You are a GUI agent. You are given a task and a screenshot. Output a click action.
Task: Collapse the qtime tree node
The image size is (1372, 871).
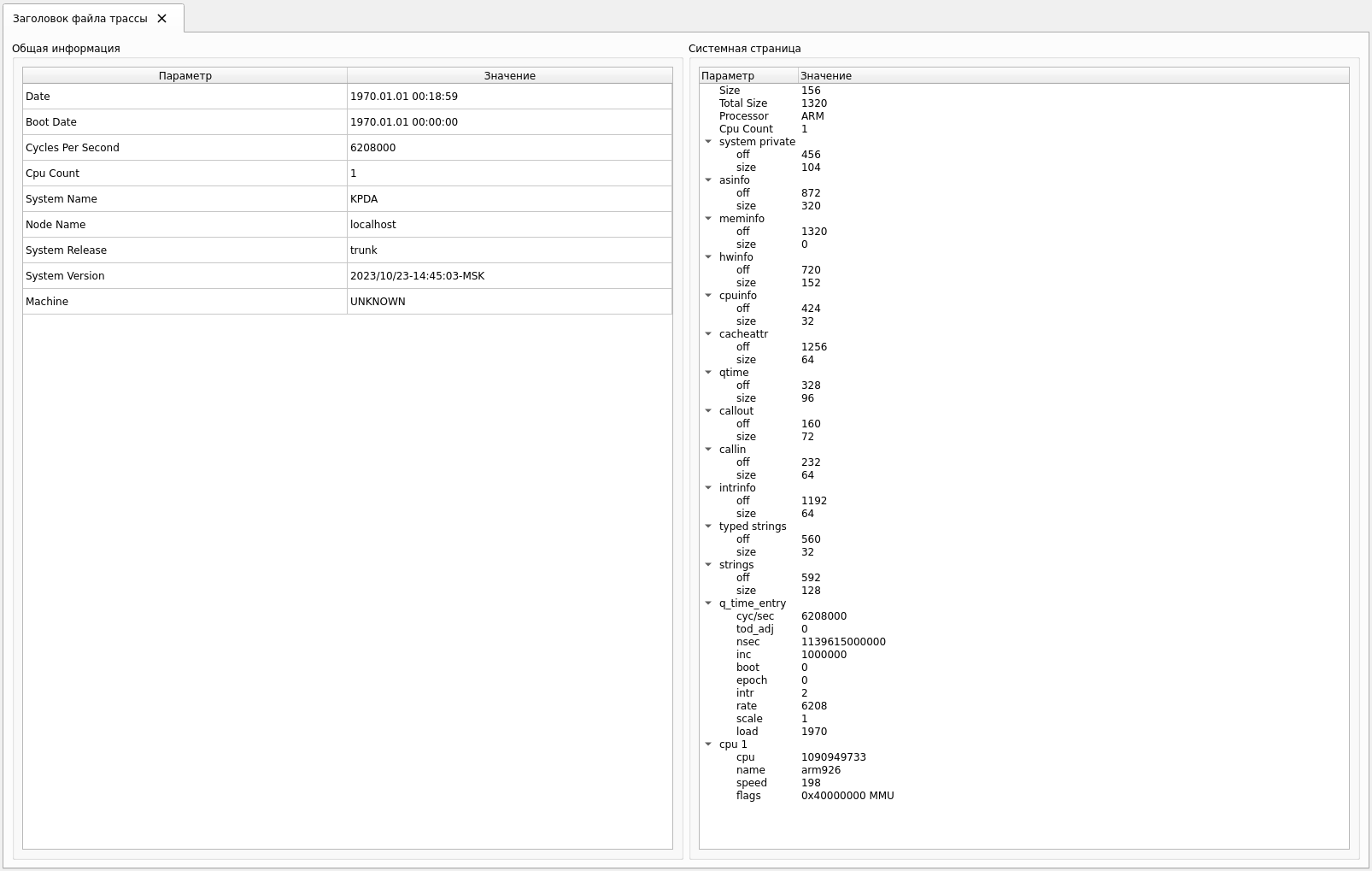pyautogui.click(x=708, y=373)
